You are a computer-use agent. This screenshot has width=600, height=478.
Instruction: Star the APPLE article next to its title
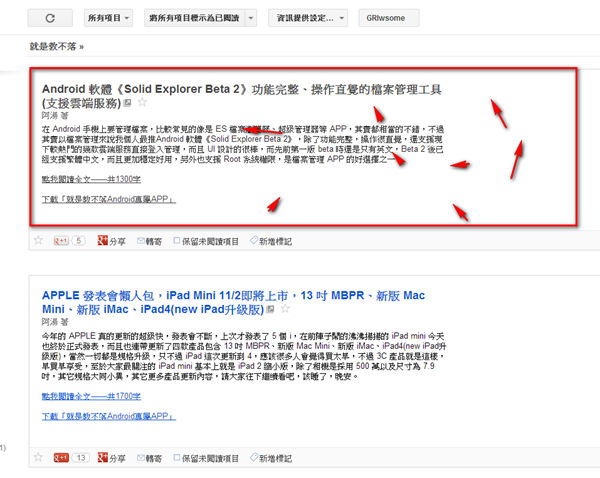pyautogui.click(x=285, y=308)
